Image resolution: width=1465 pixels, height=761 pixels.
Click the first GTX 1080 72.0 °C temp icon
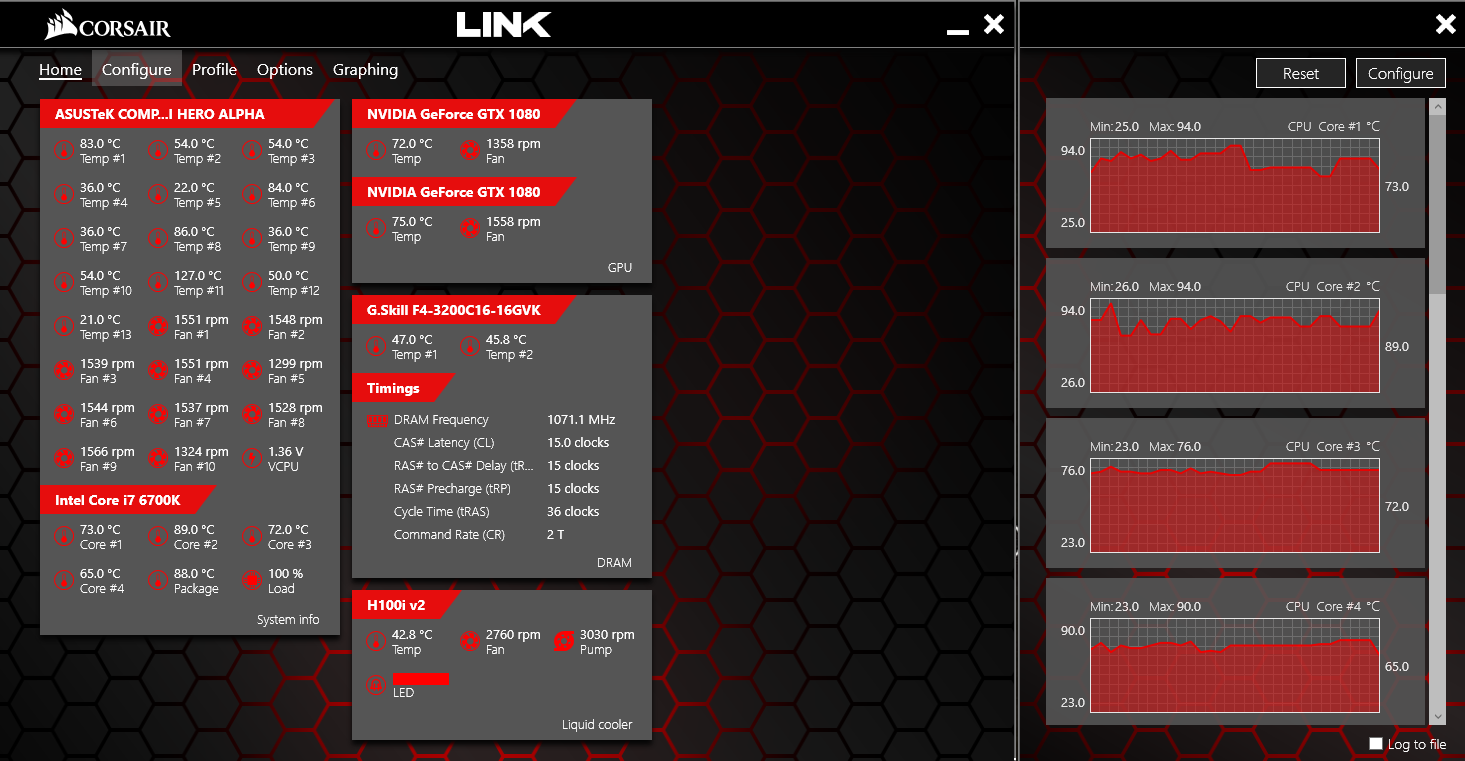point(376,151)
